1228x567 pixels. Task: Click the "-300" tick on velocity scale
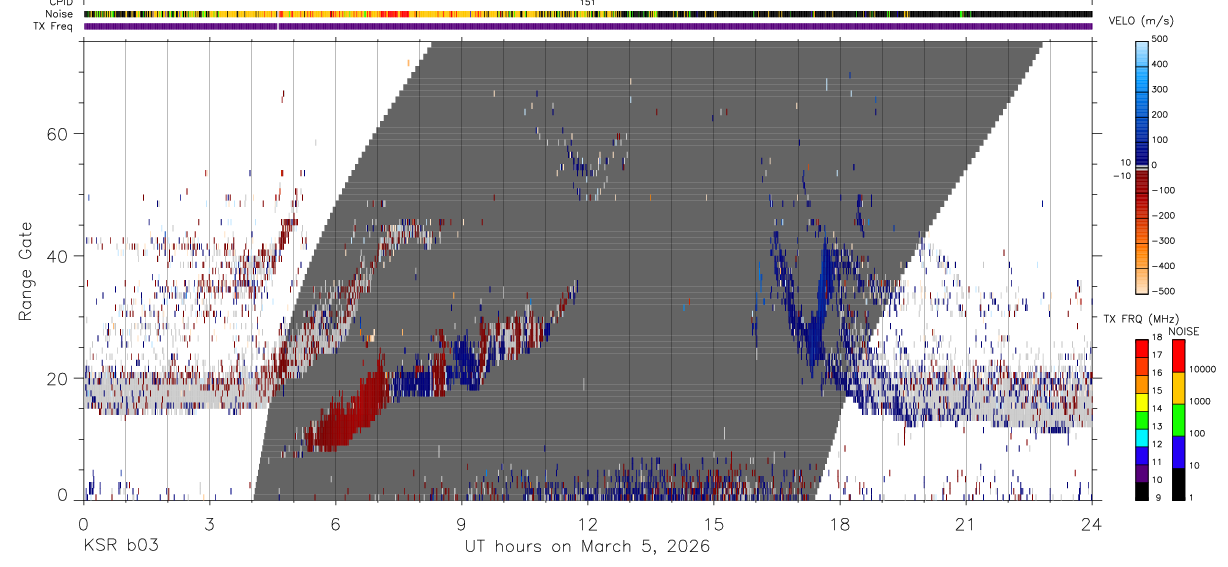coord(1162,241)
